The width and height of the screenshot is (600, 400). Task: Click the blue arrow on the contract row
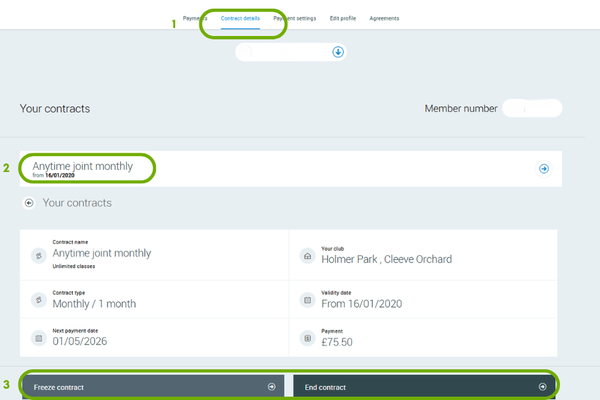(544, 169)
